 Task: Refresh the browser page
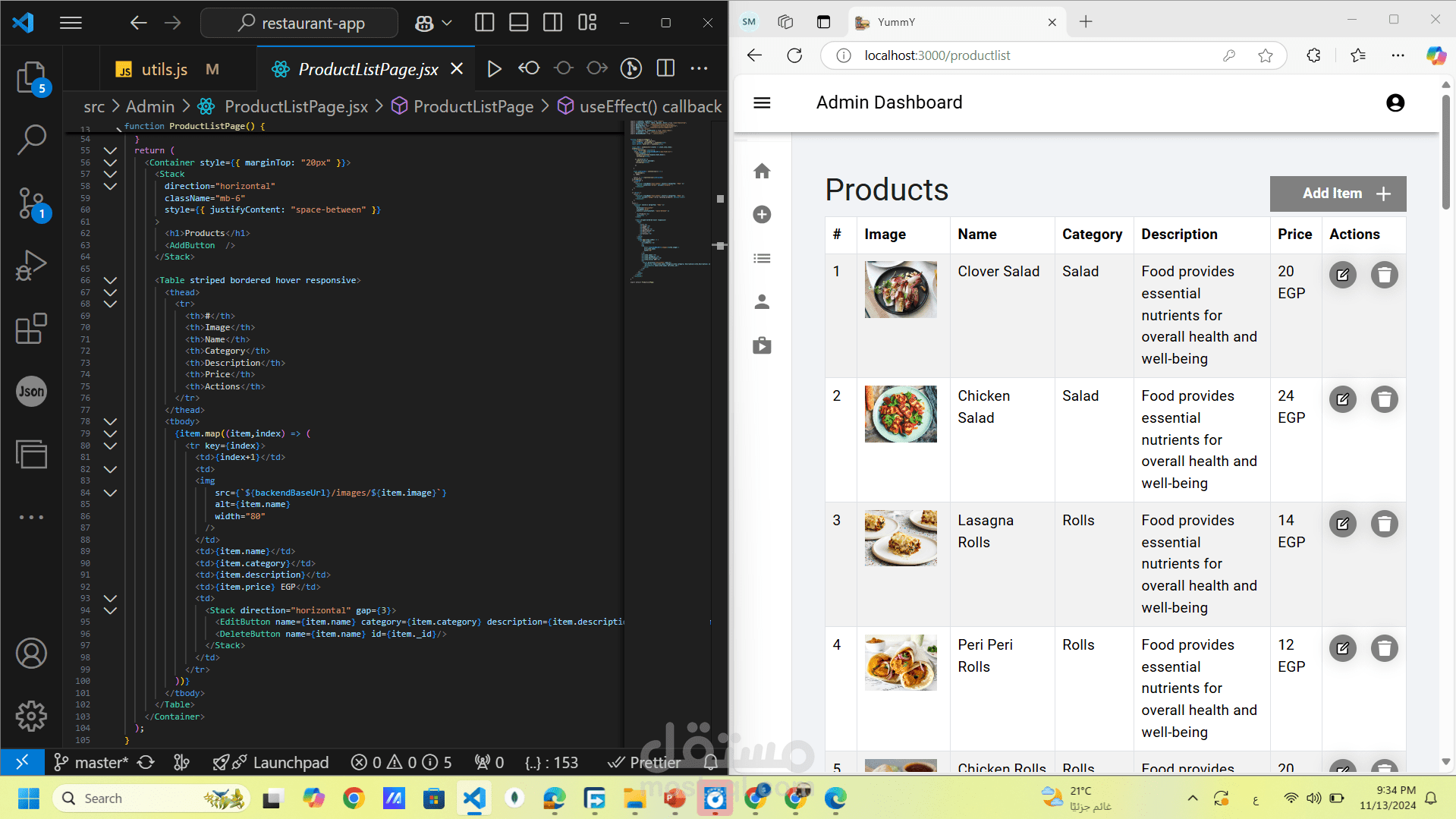[794, 55]
